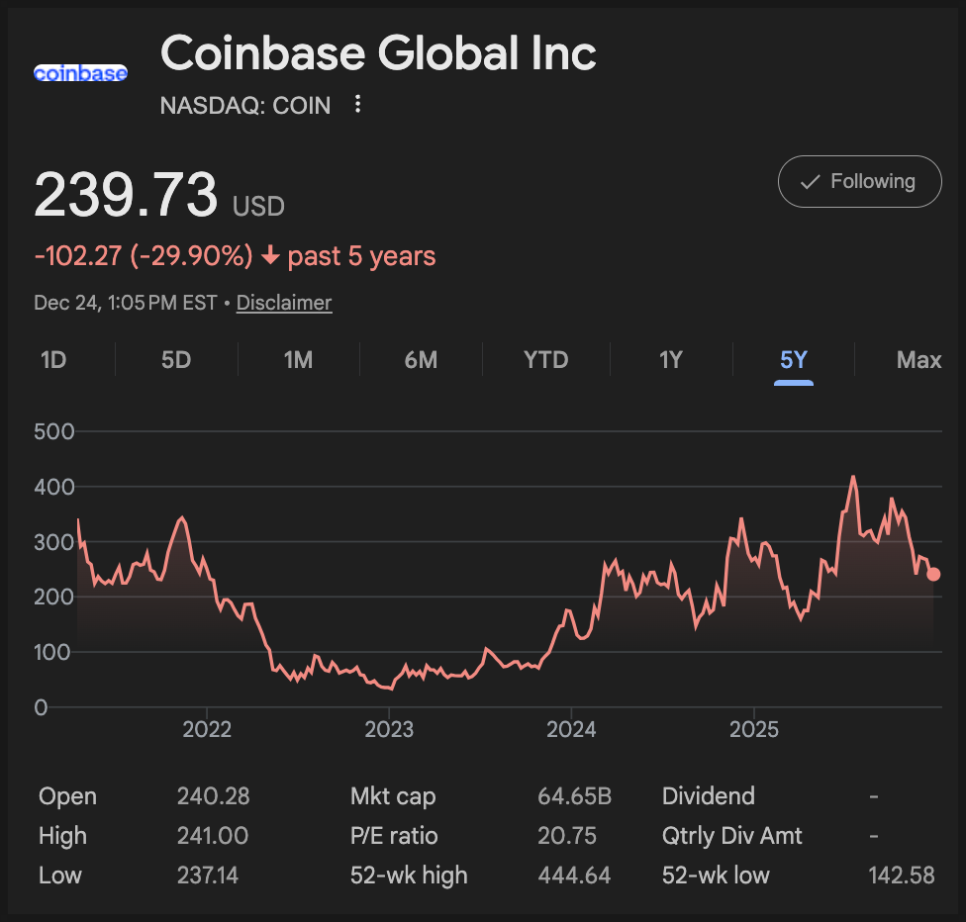Viewport: 966px width, 922px height.
Task: Show the 1M price chart
Action: click(x=298, y=360)
